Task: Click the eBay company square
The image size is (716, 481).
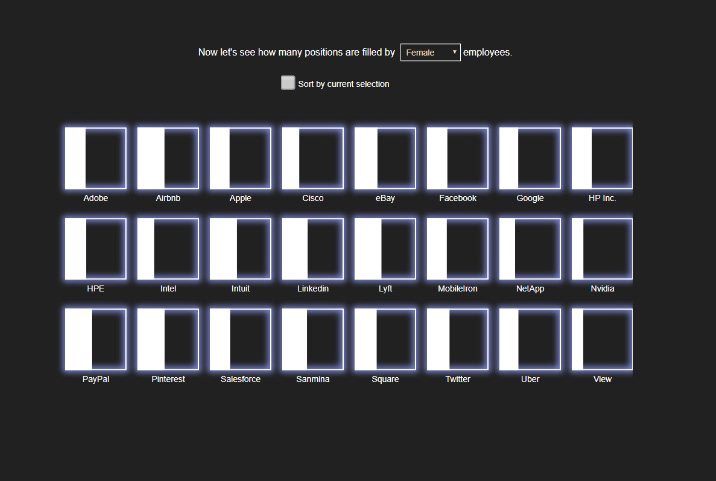Action: click(x=385, y=159)
